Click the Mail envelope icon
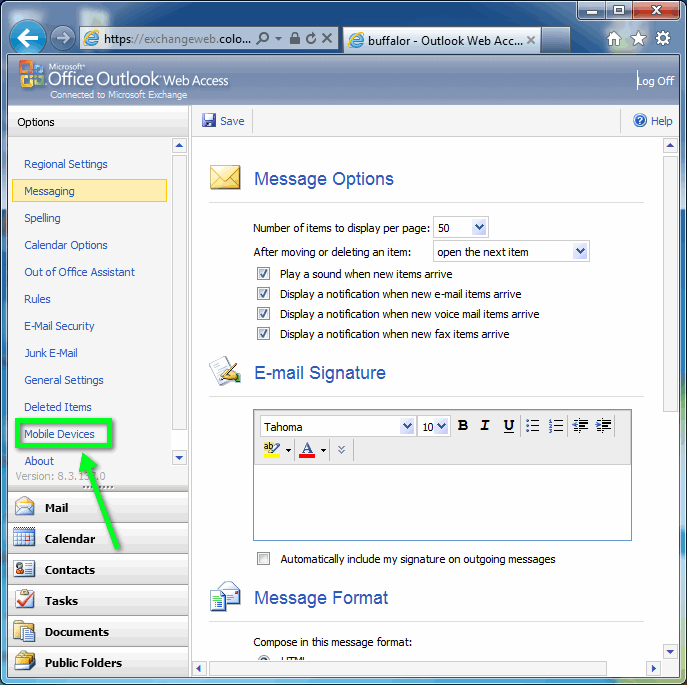 (x=25, y=507)
